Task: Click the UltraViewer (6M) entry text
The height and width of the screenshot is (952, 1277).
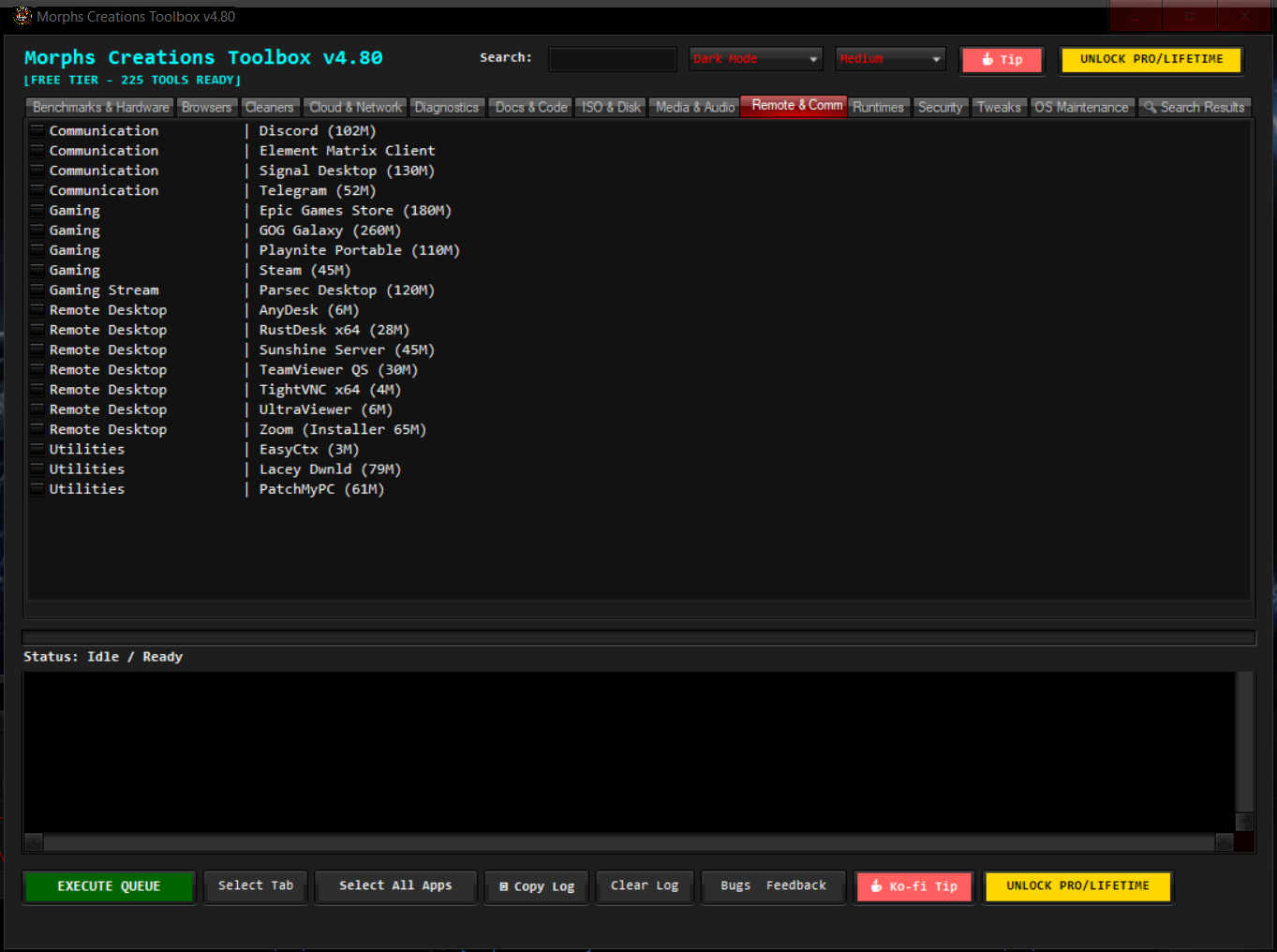Action: click(326, 409)
